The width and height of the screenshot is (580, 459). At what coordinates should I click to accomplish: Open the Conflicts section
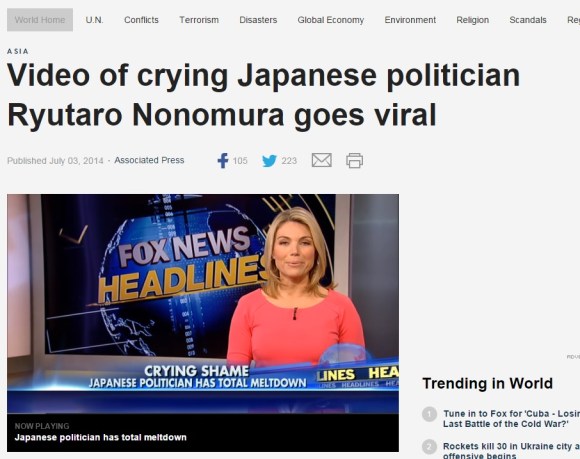(x=141, y=20)
